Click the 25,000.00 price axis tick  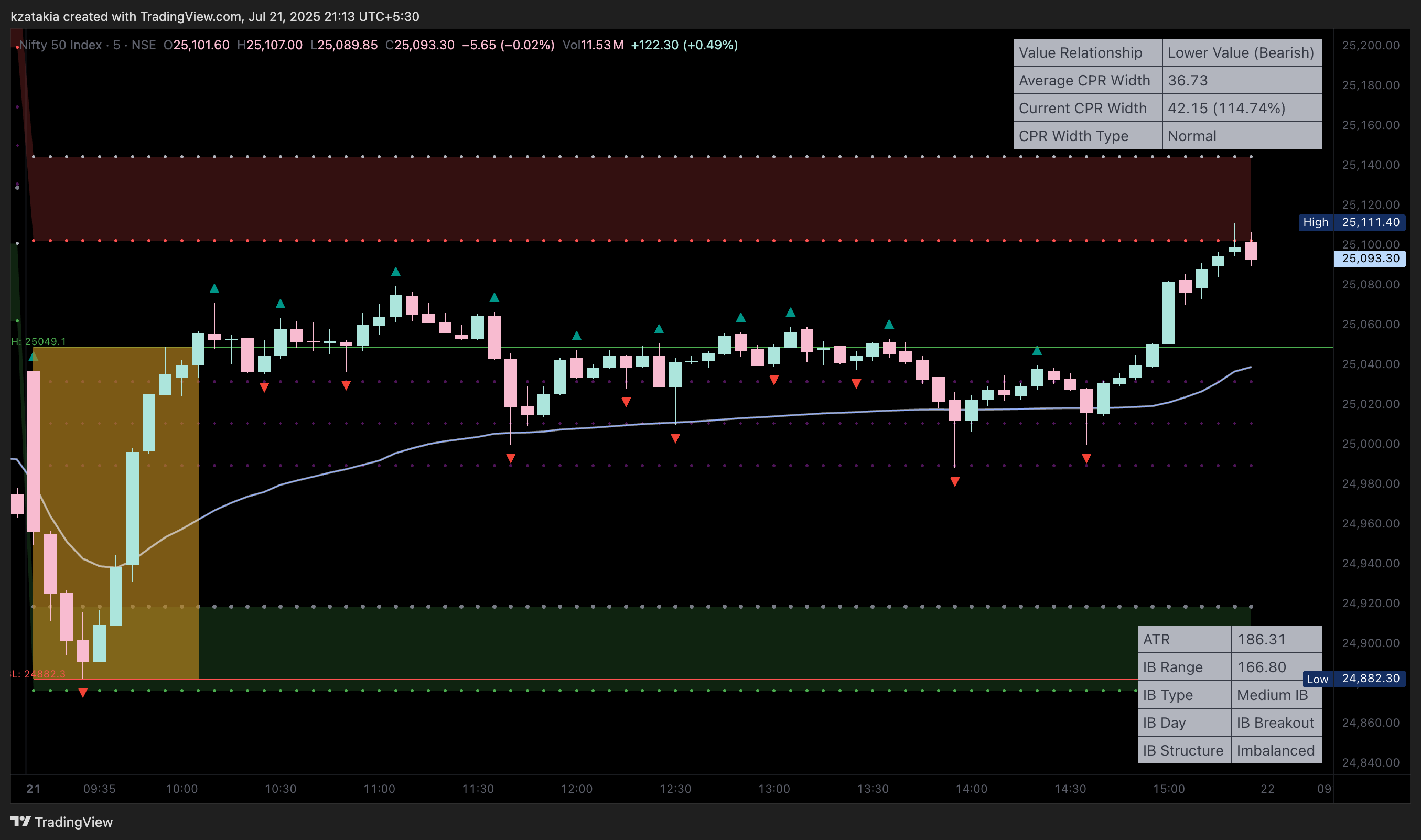1371,444
